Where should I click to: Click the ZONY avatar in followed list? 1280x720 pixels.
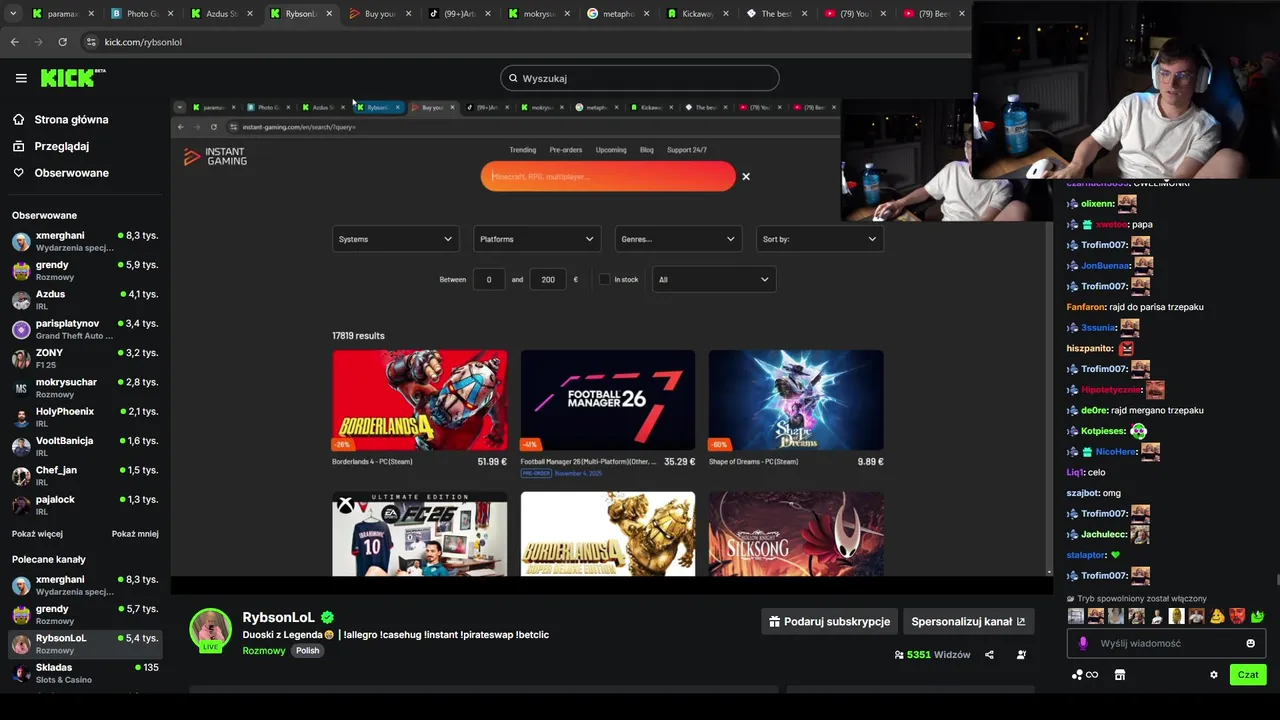tap(21, 359)
